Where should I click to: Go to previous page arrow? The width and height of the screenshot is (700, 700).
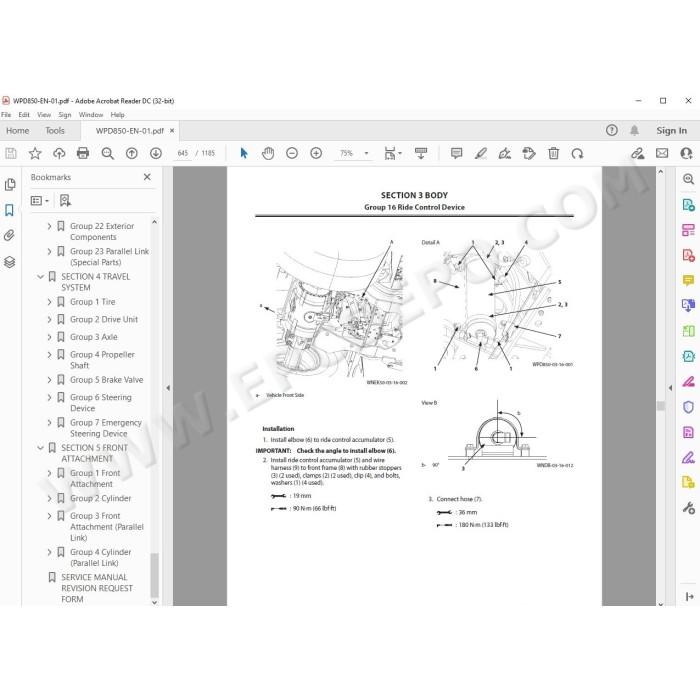pyautogui.click(x=132, y=154)
